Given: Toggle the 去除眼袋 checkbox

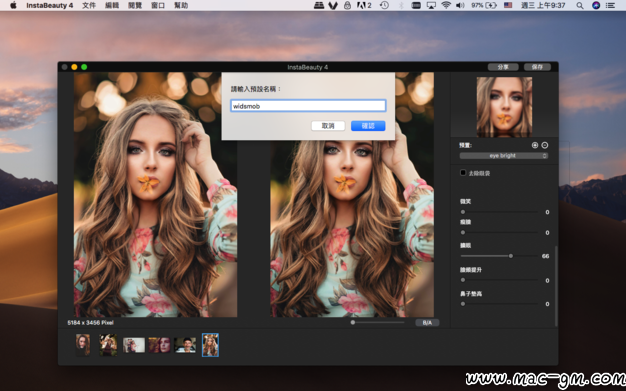Looking at the screenshot, I should tap(463, 173).
